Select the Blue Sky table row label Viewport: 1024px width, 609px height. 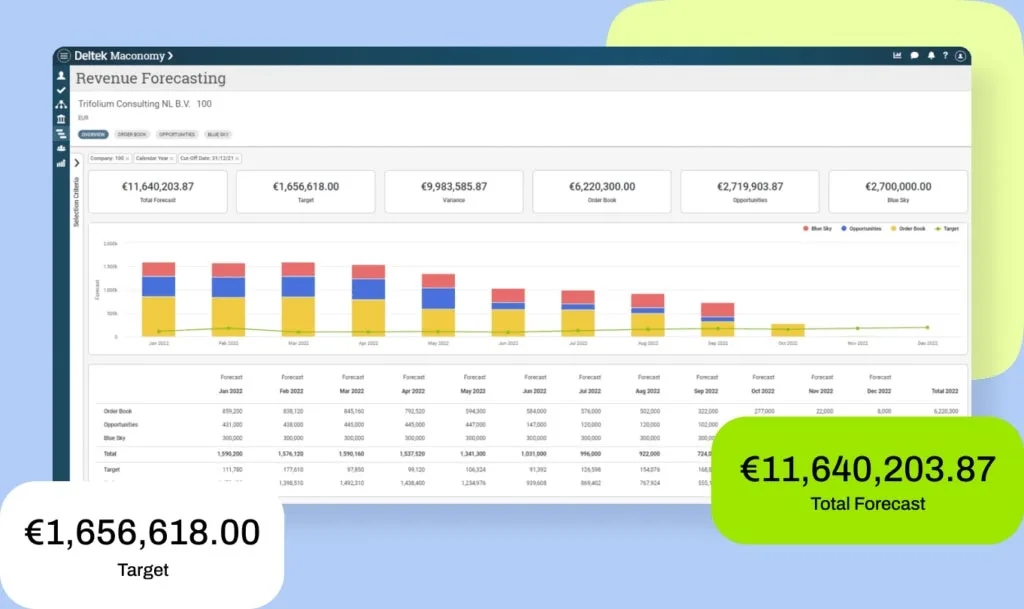pos(114,438)
